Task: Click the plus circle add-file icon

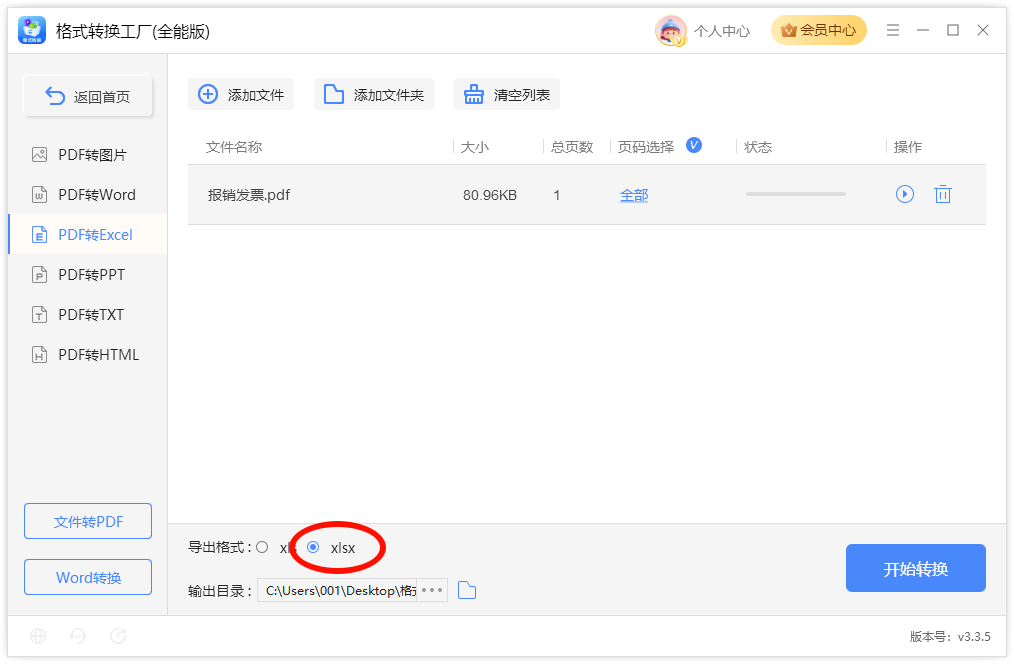Action: (208, 94)
